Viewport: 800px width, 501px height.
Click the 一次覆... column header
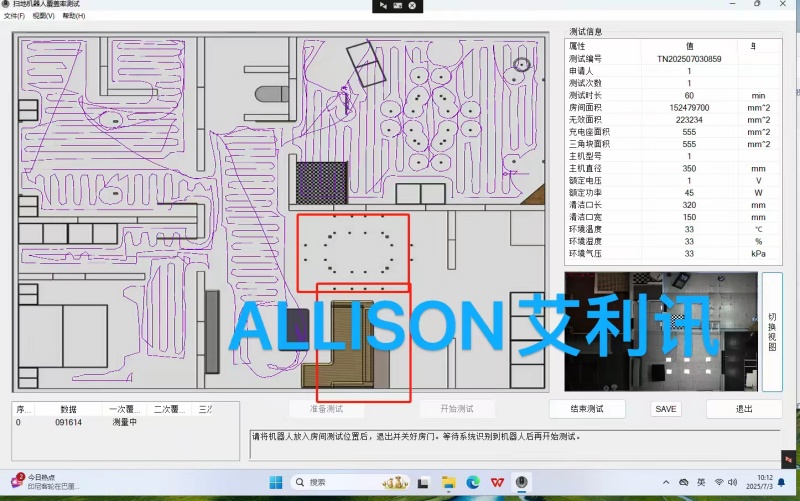pos(124,409)
